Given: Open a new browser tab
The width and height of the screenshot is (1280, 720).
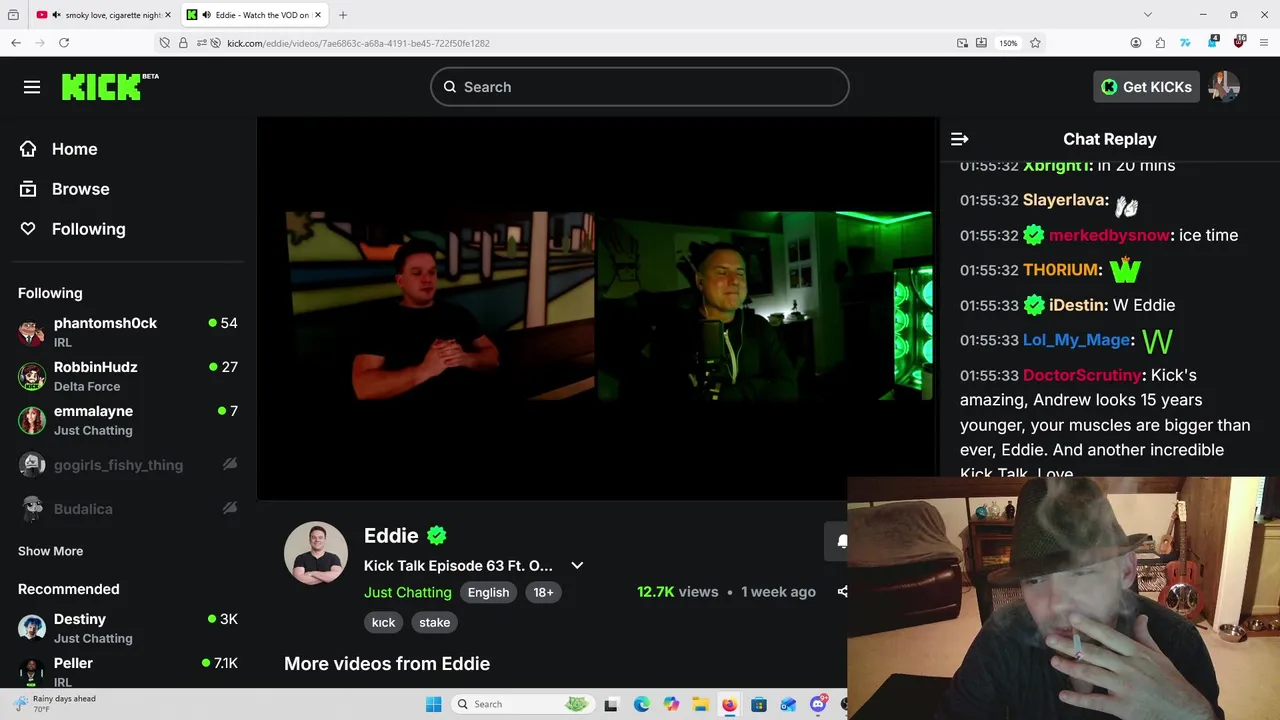Looking at the screenshot, I should tap(343, 15).
